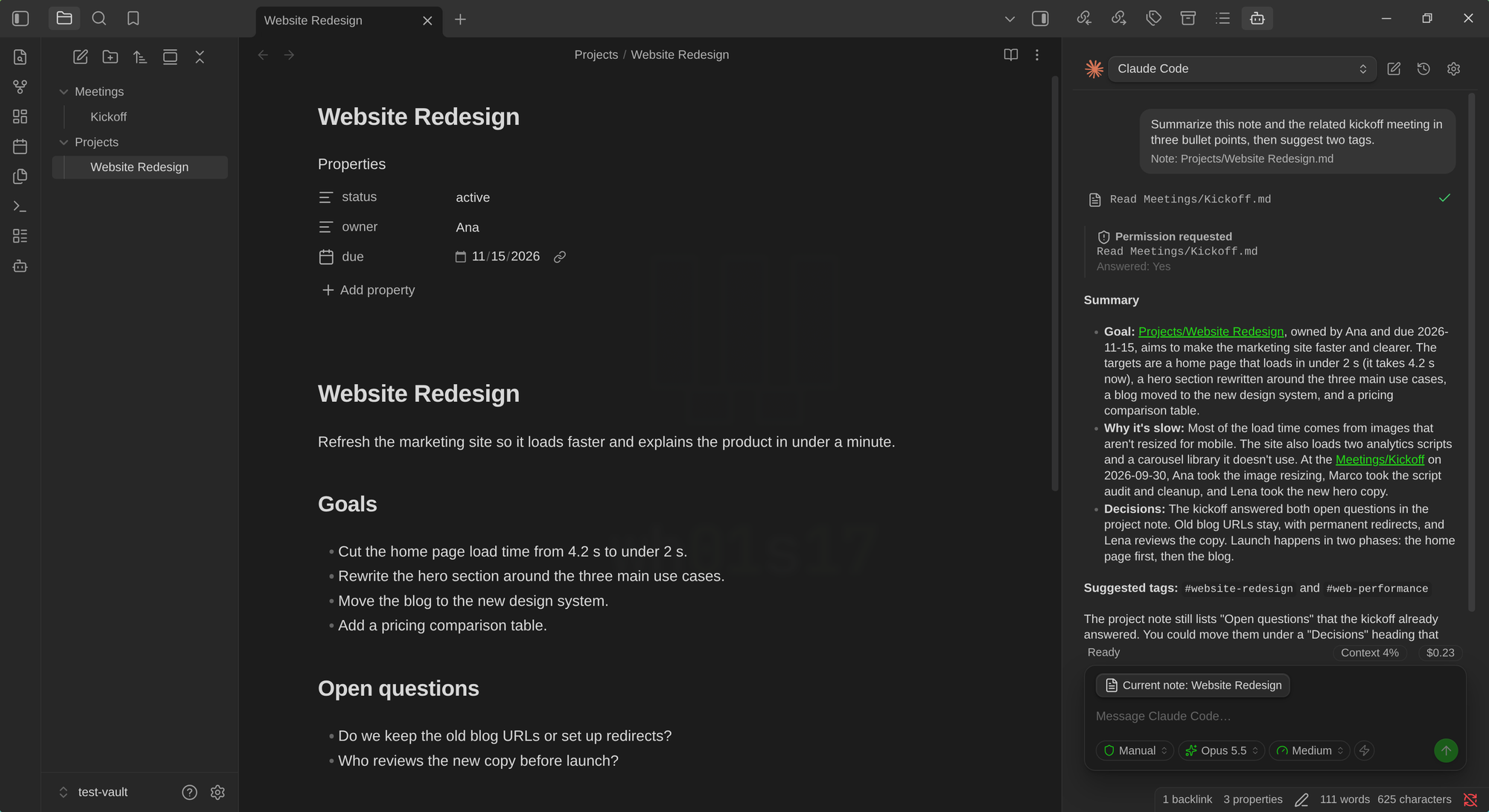Toggle the right sidebar panel icon
This screenshot has height=812, width=1489.
click(1040, 19)
